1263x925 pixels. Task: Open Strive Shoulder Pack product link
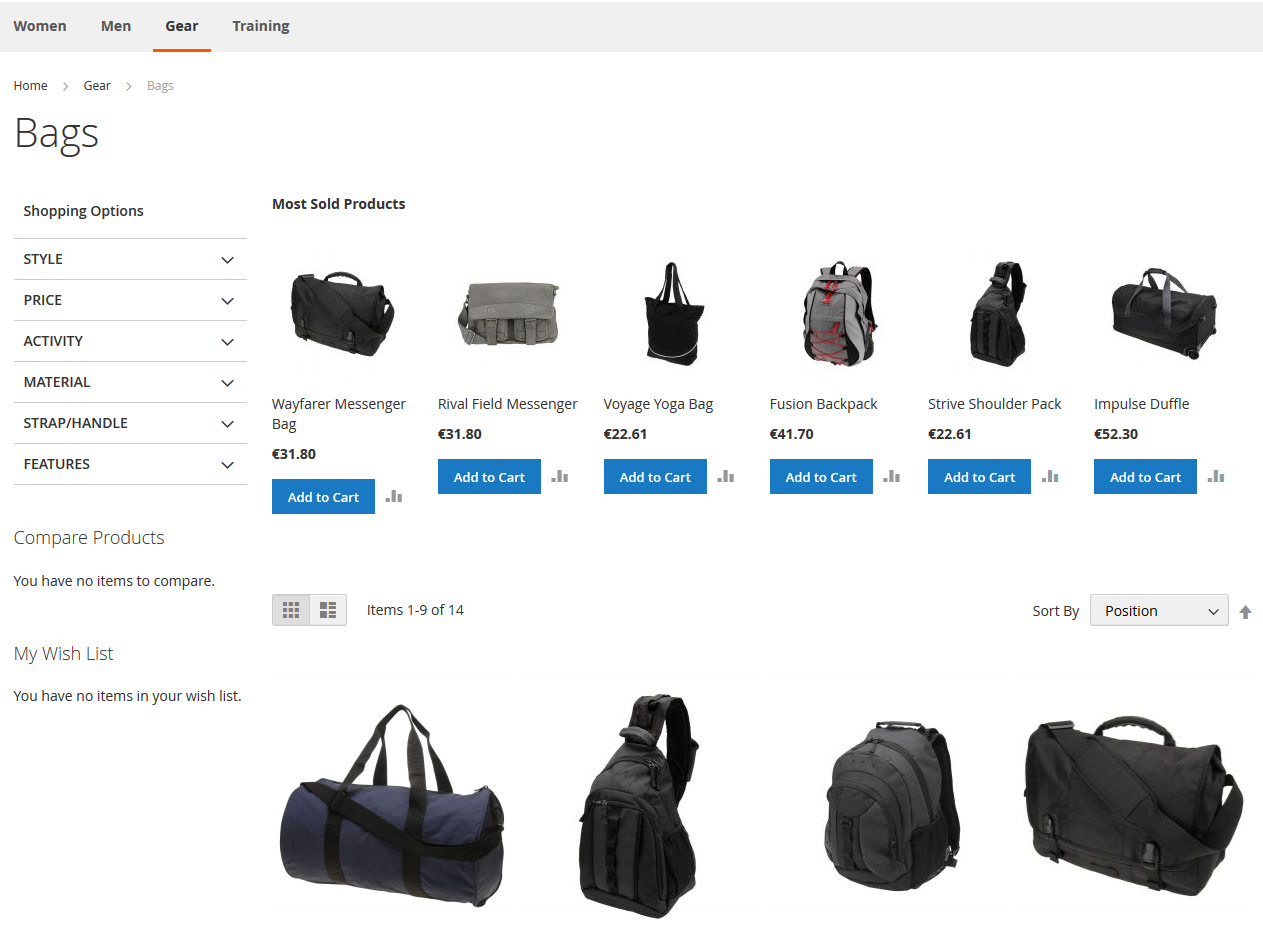pos(995,404)
